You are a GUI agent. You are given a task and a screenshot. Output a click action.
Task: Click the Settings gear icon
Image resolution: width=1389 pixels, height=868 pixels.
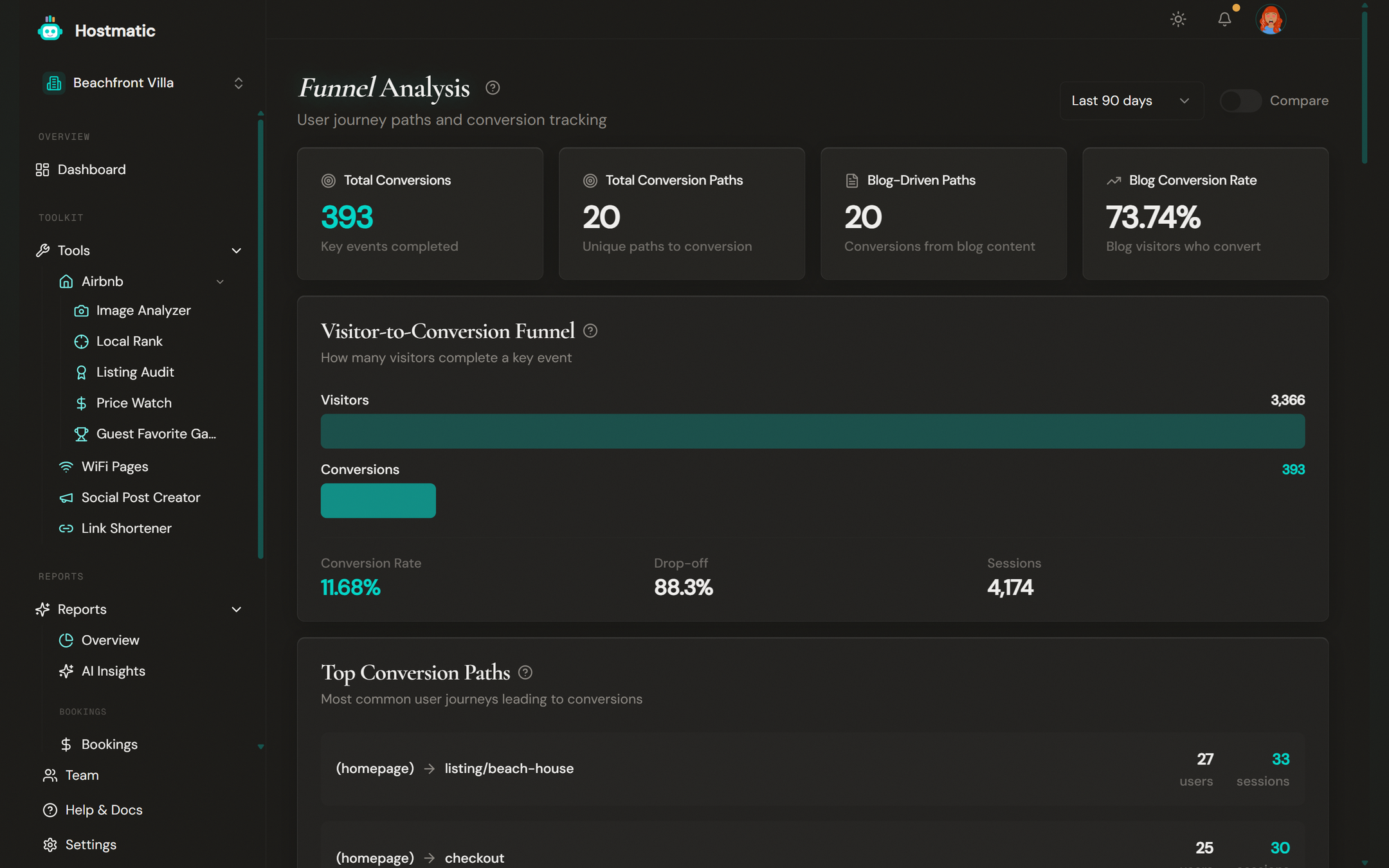pyautogui.click(x=50, y=845)
